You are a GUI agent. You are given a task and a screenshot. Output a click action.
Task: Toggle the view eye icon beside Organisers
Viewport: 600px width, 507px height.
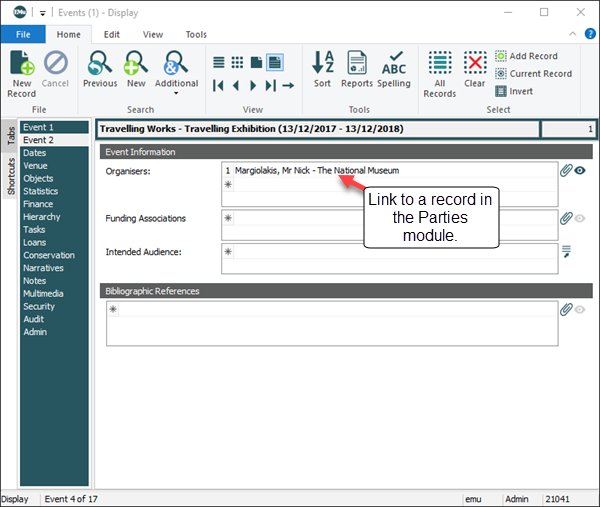580,171
